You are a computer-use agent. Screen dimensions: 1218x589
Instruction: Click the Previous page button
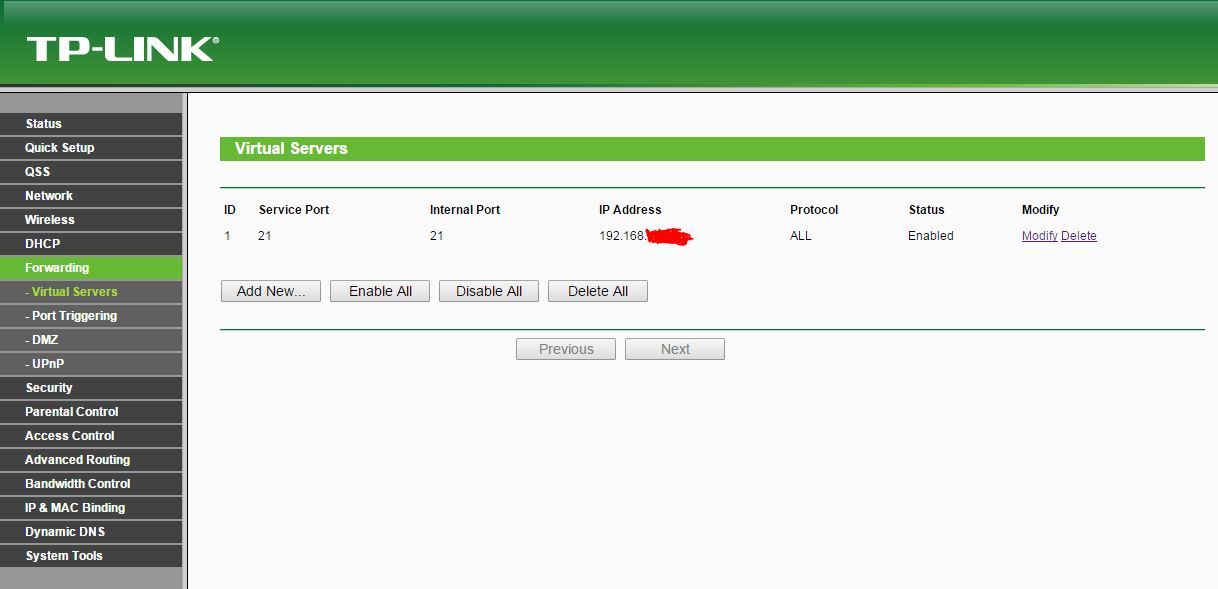[566, 349]
